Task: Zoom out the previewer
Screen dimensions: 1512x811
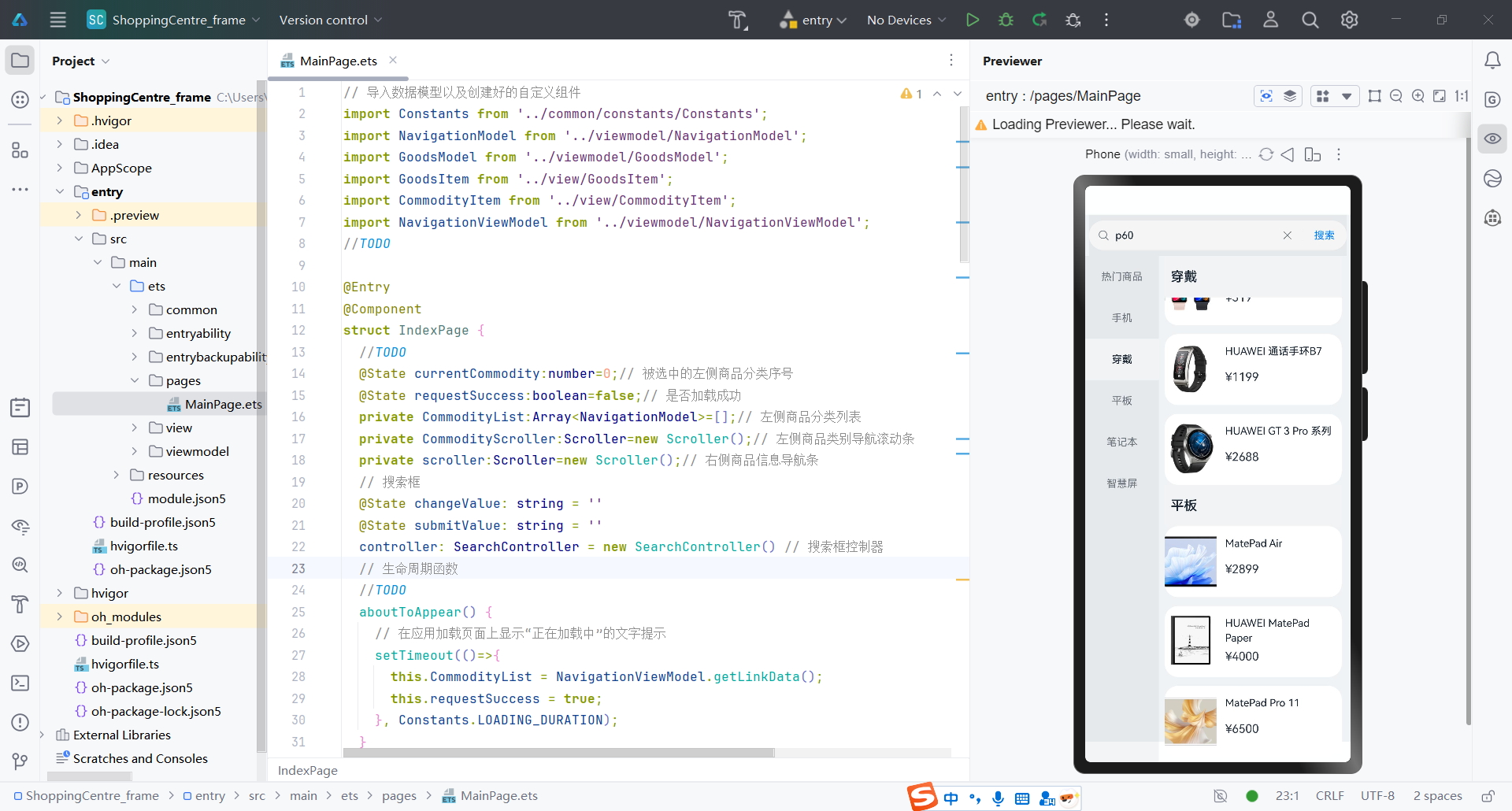Action: [x=1396, y=96]
